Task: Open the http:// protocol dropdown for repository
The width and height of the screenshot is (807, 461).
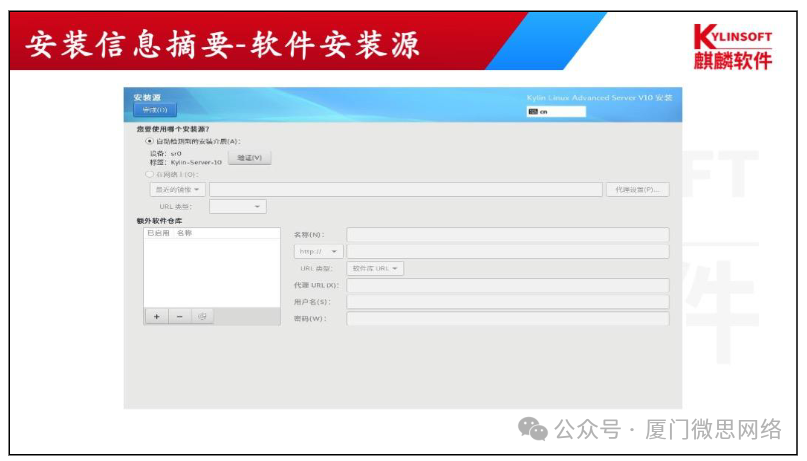Action: pyautogui.click(x=318, y=252)
